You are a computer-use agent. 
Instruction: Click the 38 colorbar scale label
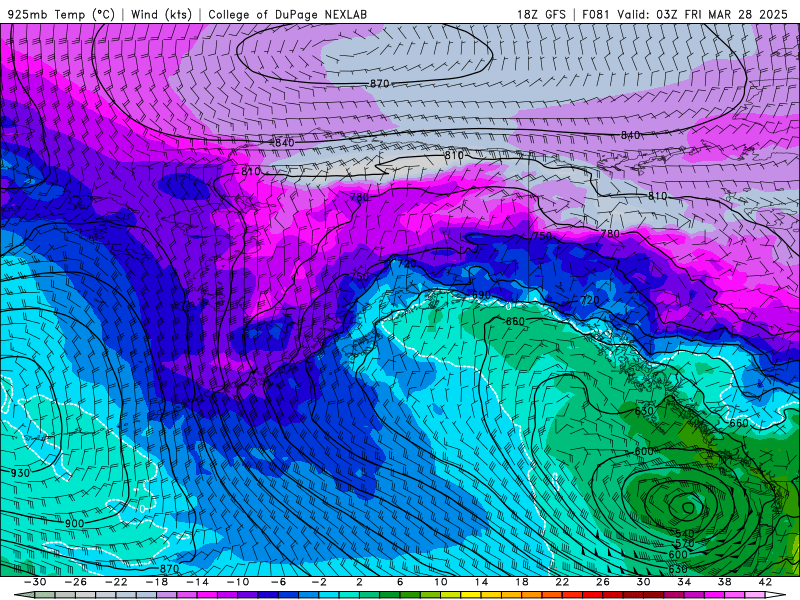(724, 582)
